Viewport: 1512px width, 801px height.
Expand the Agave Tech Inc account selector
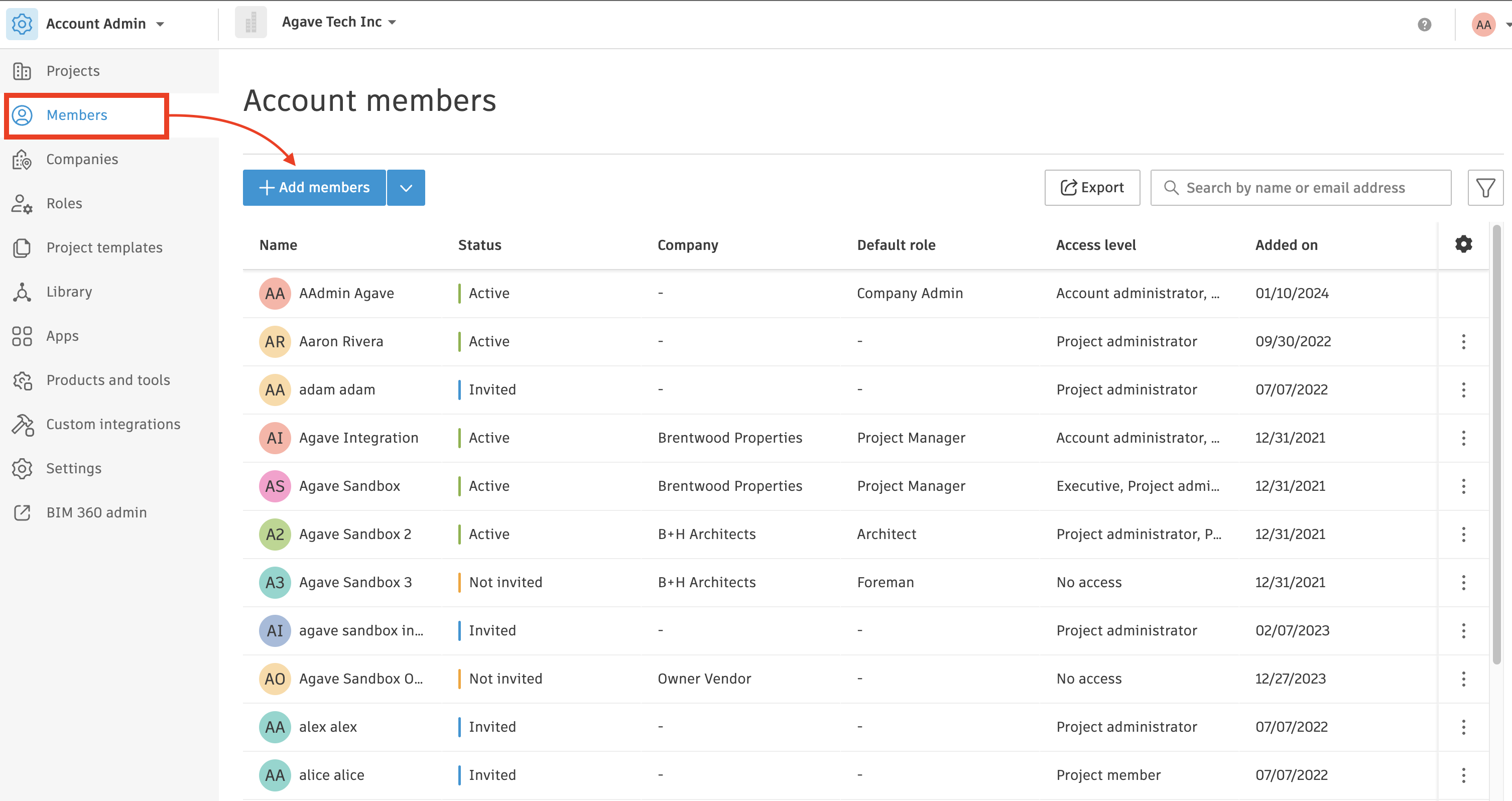tap(339, 22)
